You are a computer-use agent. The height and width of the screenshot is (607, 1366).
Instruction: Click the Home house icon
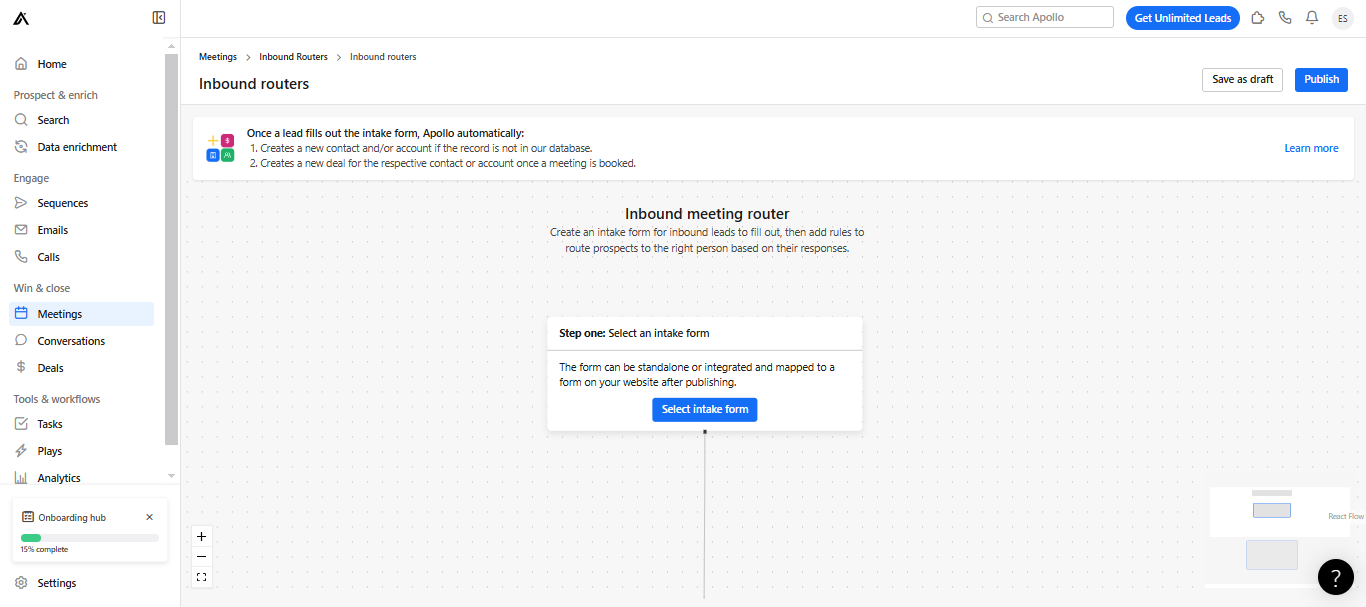click(x=21, y=64)
